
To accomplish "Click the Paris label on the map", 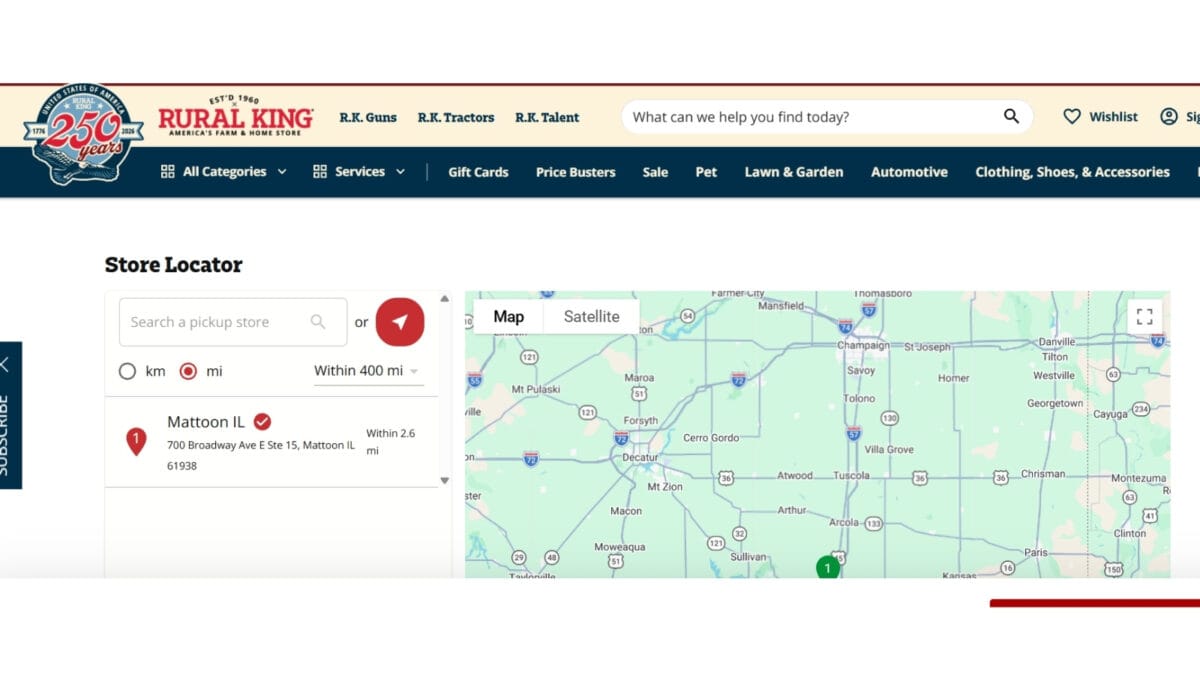I will 1035,552.
